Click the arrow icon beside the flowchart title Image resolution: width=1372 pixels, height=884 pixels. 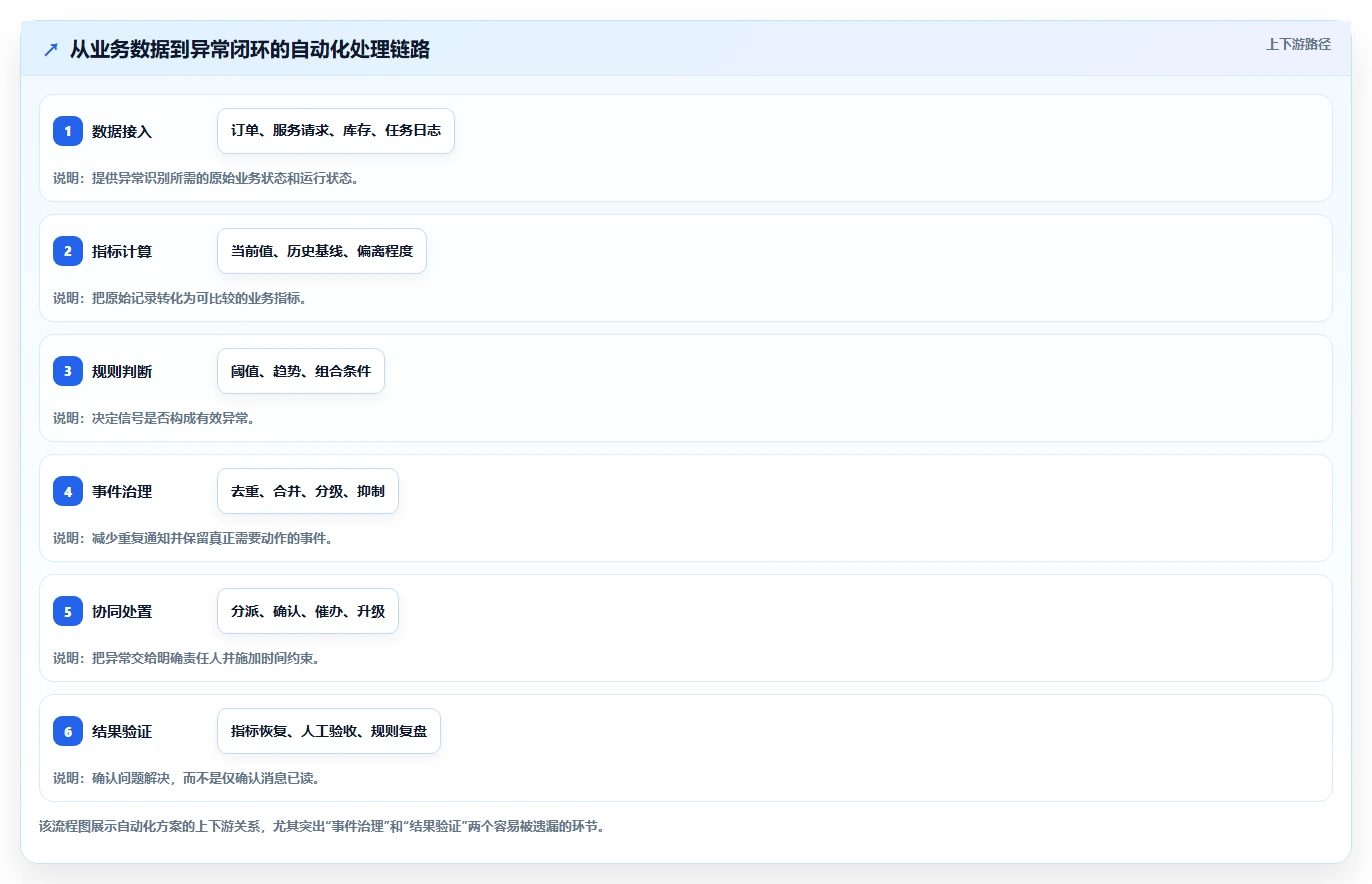pyautogui.click(x=51, y=49)
